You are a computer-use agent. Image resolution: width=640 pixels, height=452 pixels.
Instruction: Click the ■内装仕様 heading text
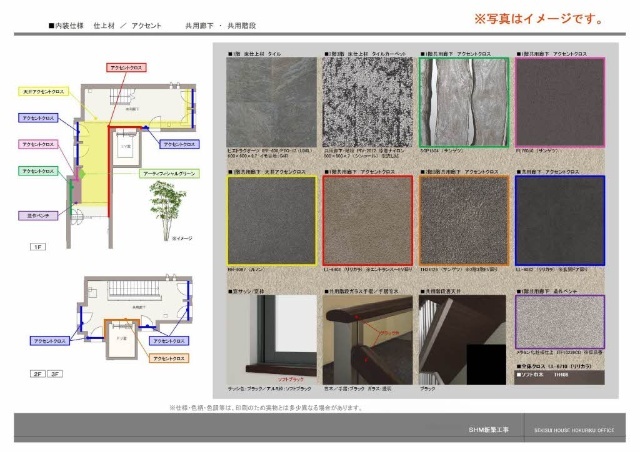click(x=66, y=26)
